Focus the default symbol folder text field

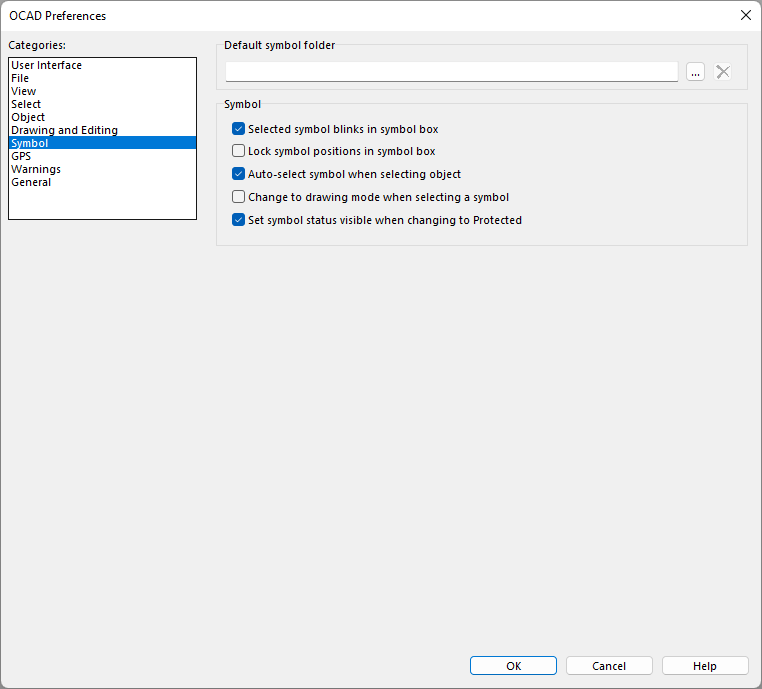click(451, 72)
